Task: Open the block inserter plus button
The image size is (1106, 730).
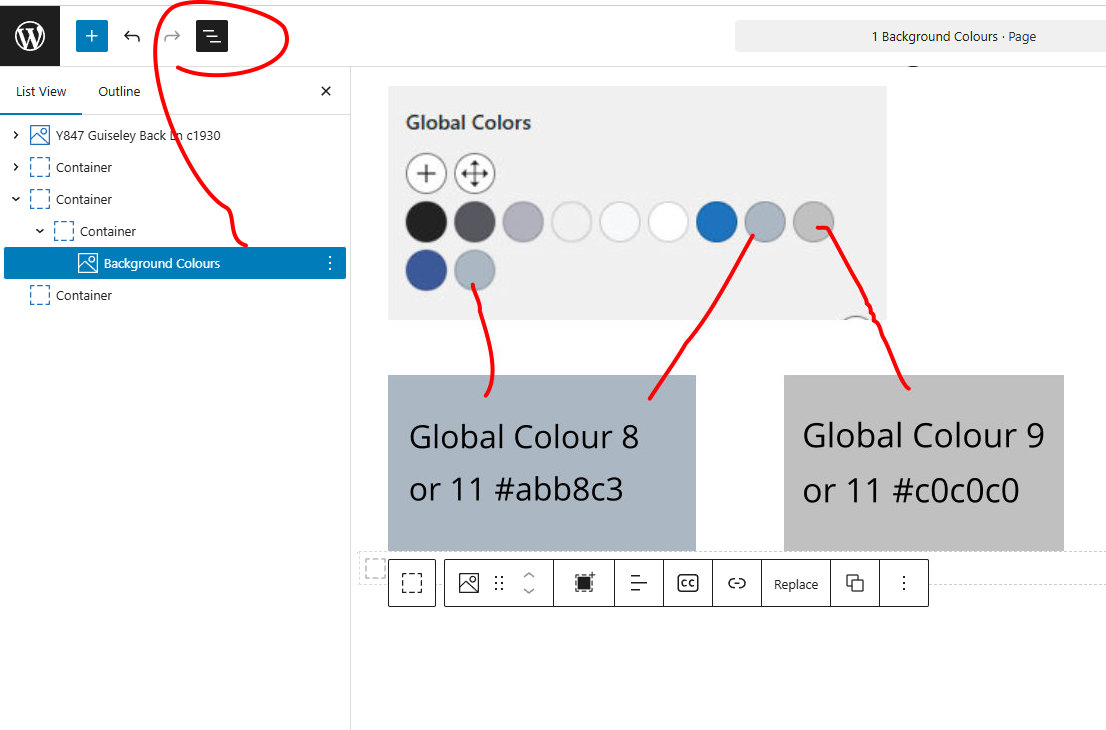Action: coord(91,36)
